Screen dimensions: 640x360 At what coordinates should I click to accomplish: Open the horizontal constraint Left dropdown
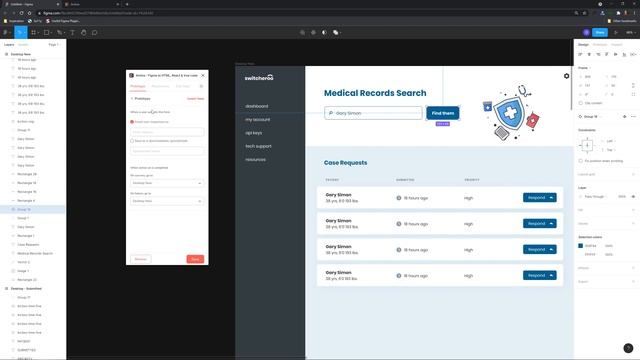point(611,141)
